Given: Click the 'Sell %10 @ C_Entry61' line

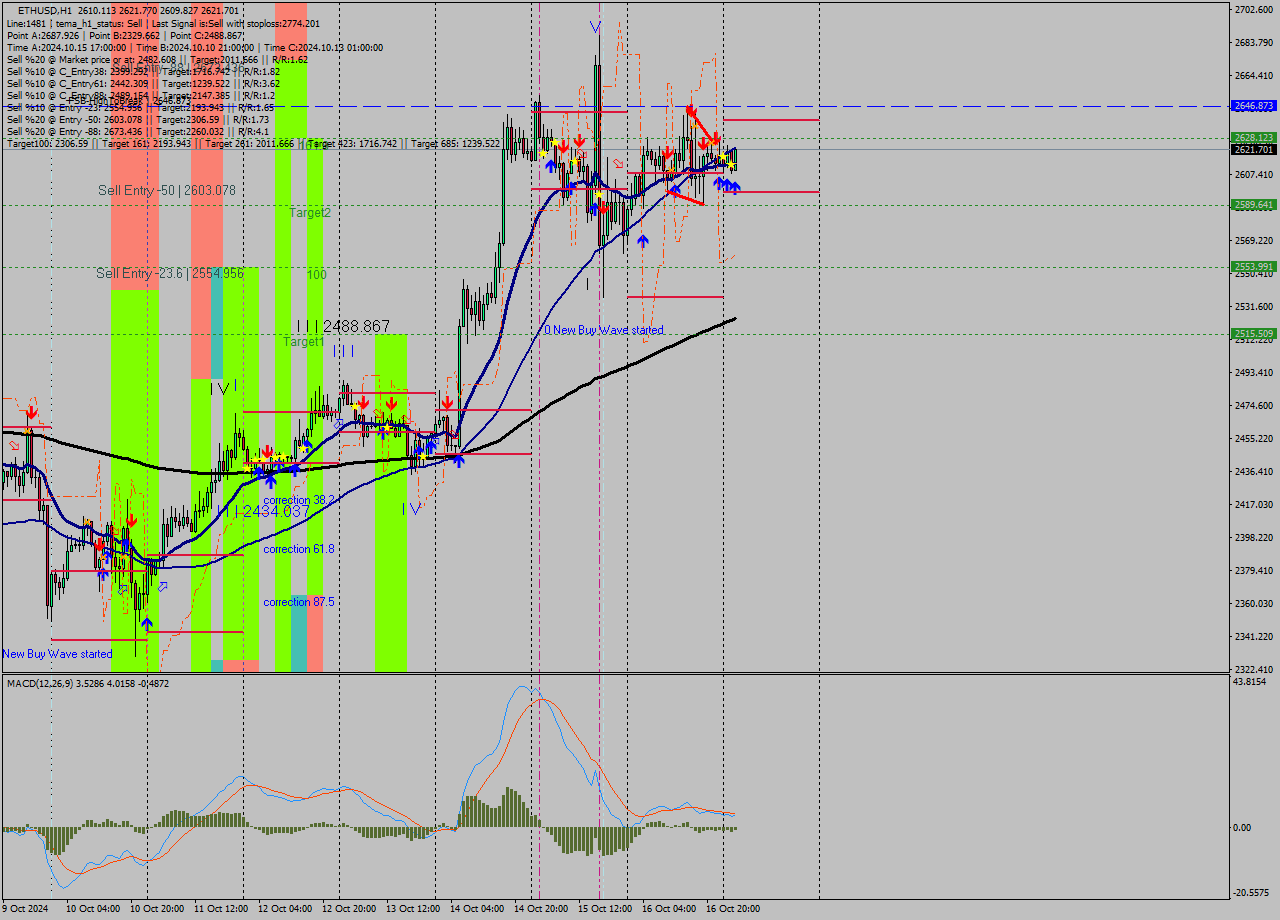Looking at the screenshot, I should pos(143,83).
